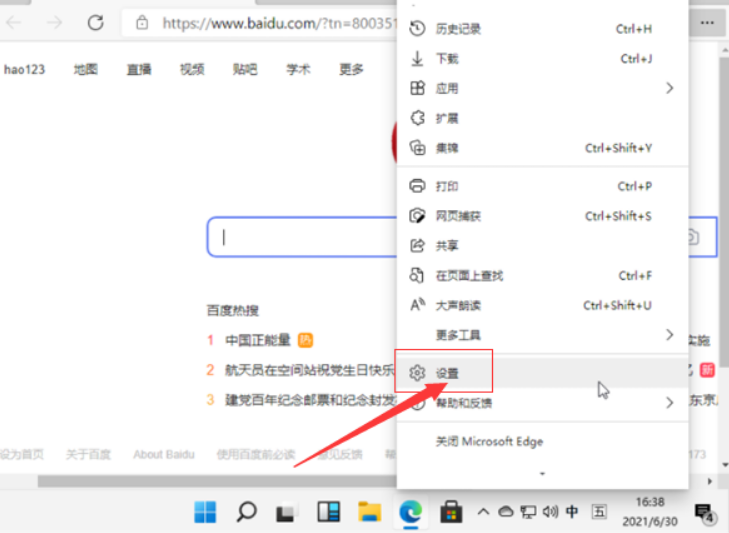Open the 地图 link
729x533 pixels.
86,69
